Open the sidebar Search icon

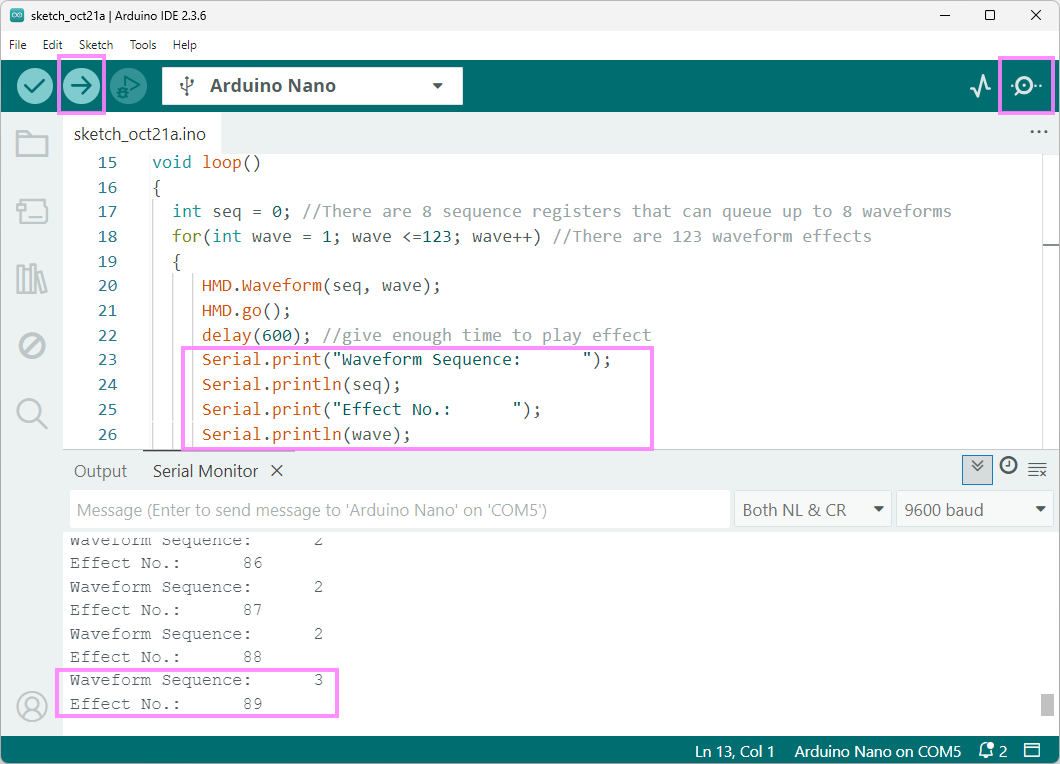32,413
